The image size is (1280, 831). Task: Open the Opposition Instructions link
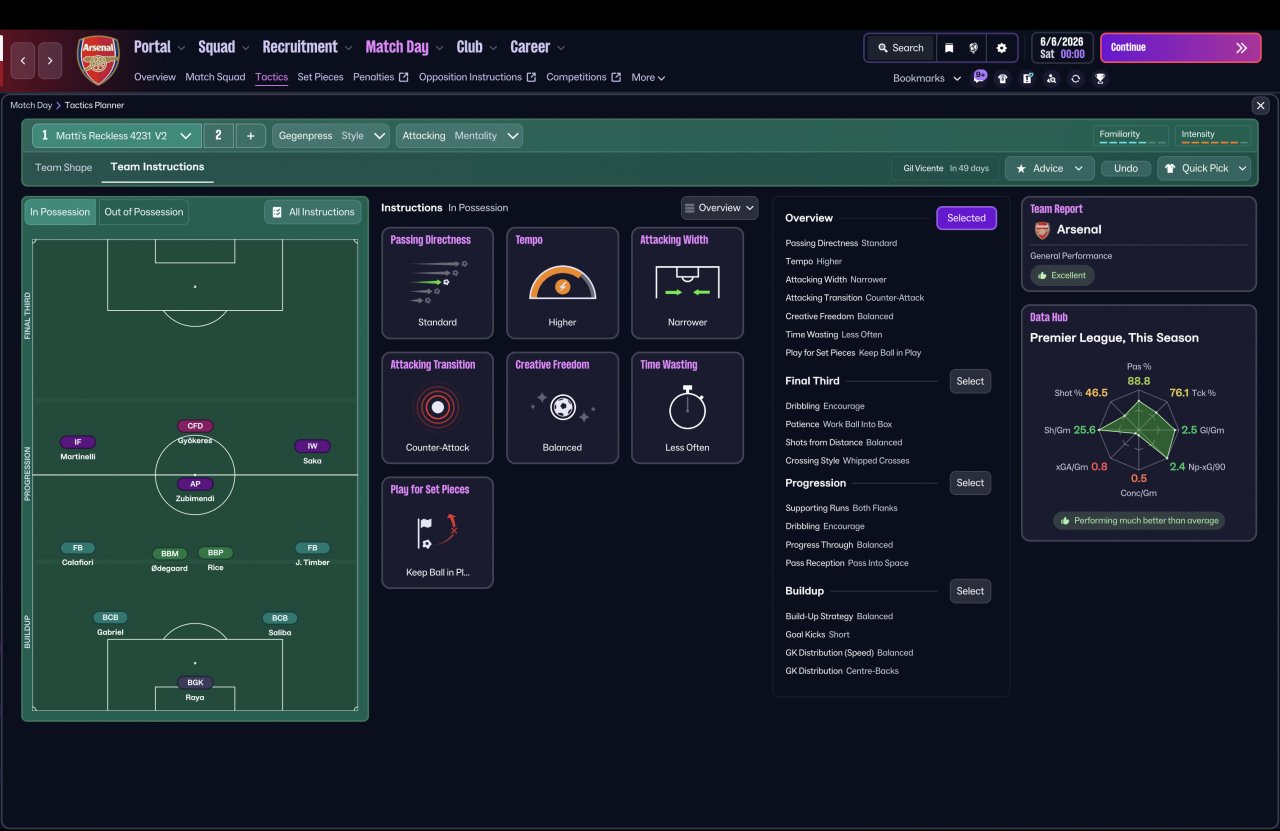(477, 77)
